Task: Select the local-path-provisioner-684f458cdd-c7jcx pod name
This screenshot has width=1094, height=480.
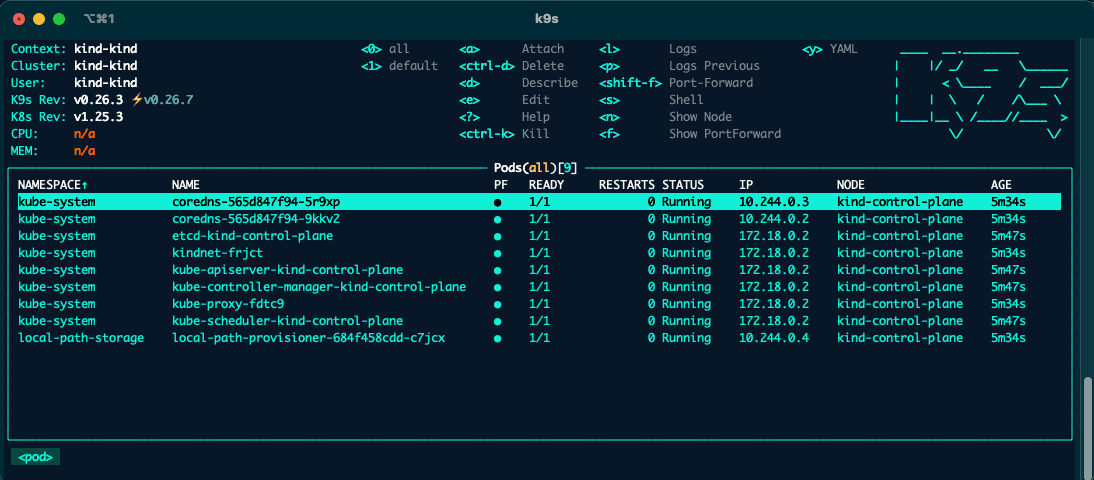Action: click(308, 338)
